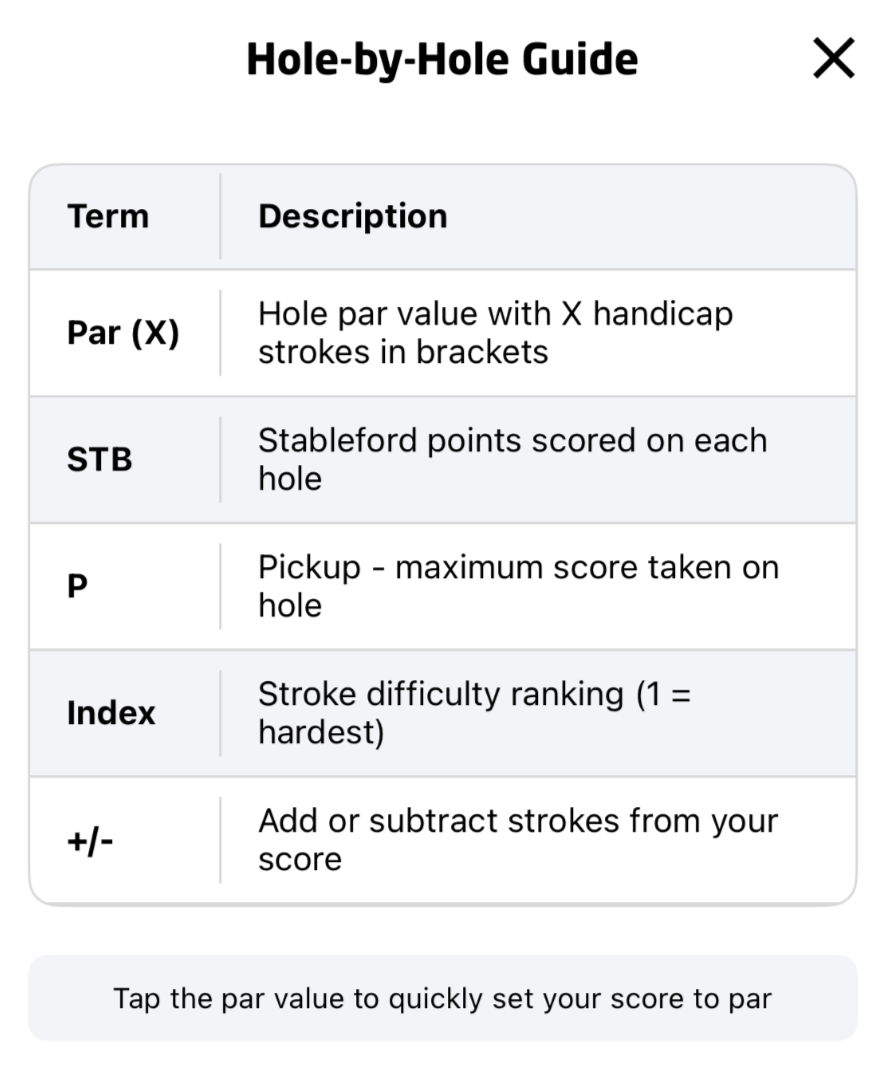Screen dimensions: 892x1072
Task: Click the word 'Stableford' in STB row
Action: click(x=338, y=440)
